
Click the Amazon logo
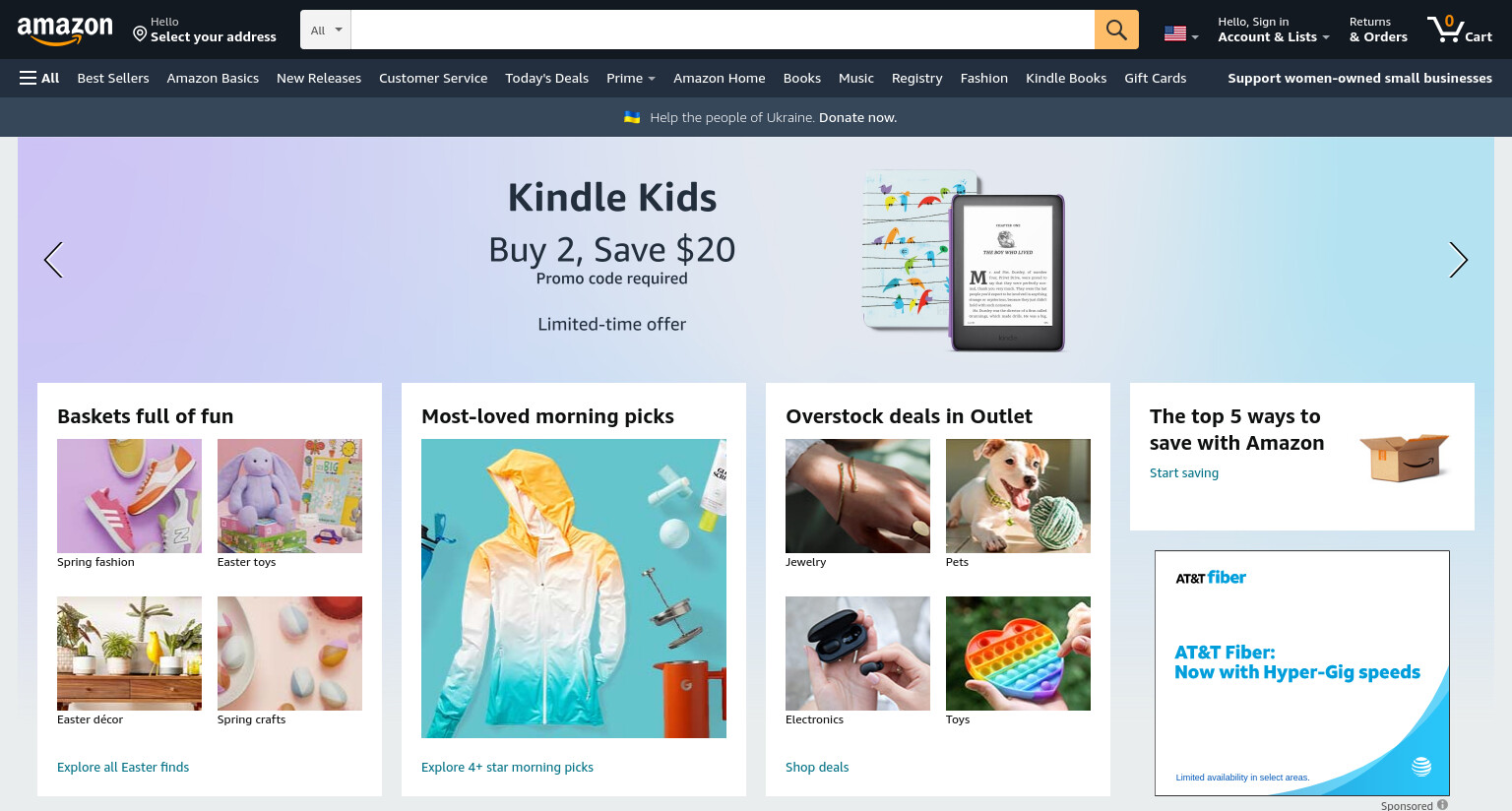tap(65, 31)
